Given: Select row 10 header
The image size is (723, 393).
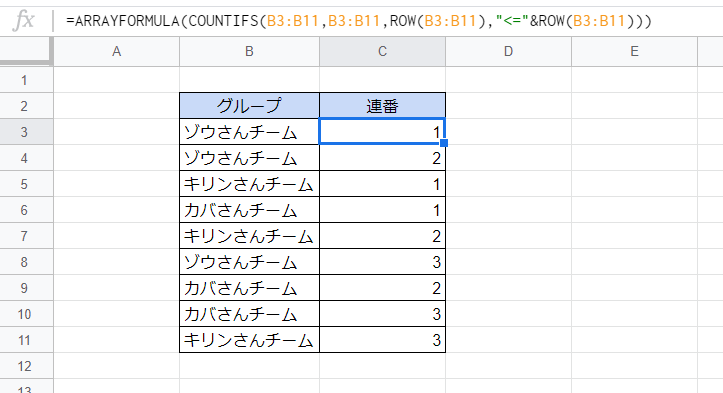Looking at the screenshot, I should pos(27,314).
